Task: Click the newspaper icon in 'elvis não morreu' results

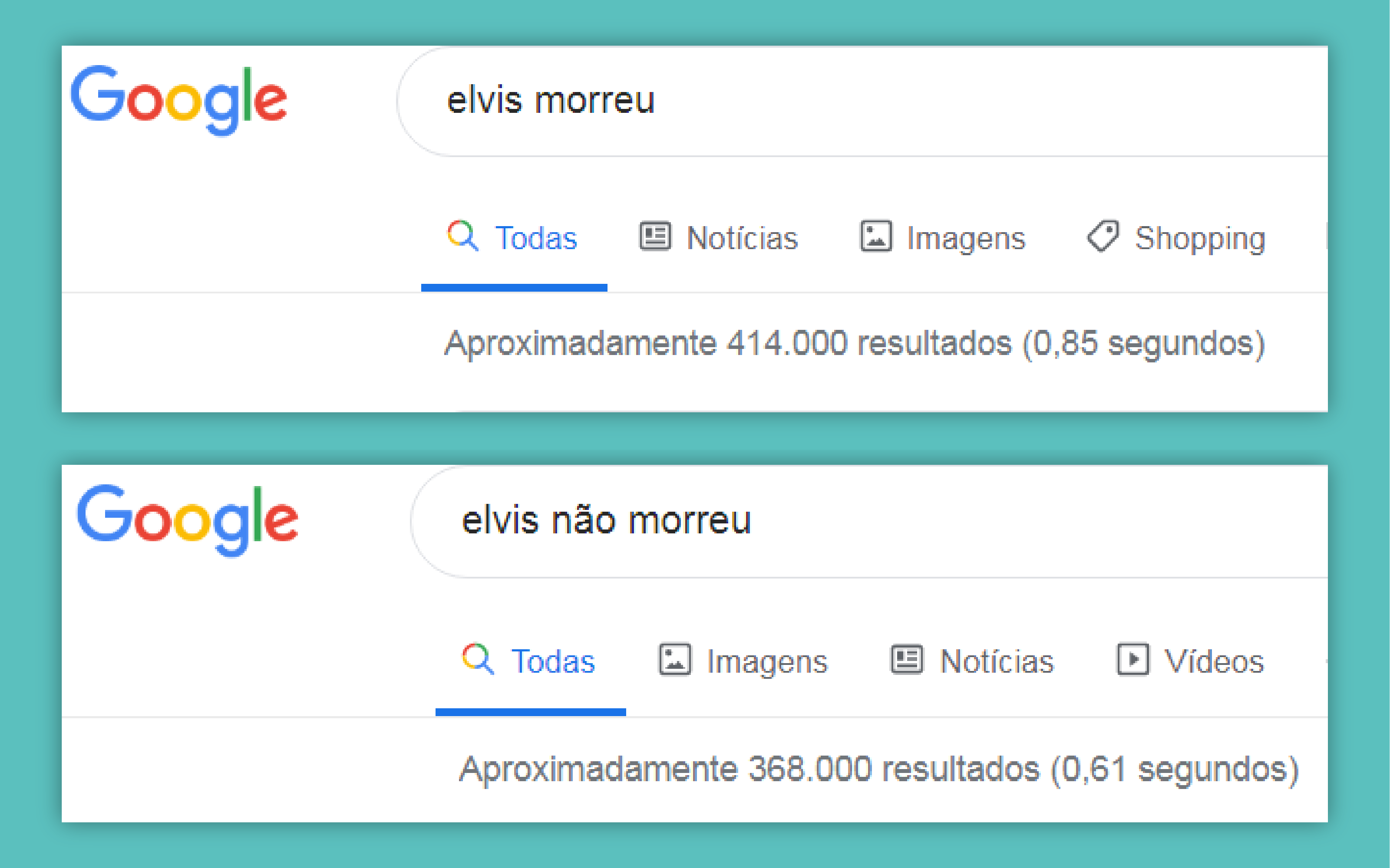Action: (x=907, y=659)
